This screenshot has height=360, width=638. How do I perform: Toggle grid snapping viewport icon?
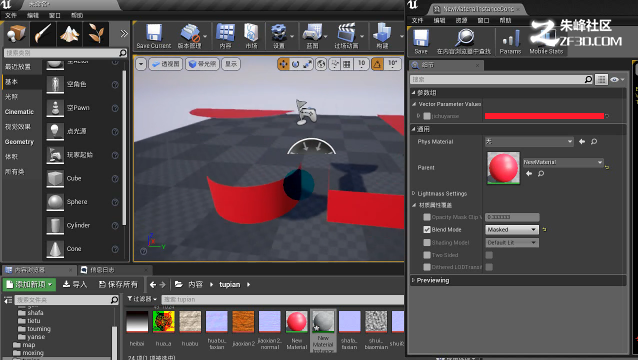tap(347, 64)
